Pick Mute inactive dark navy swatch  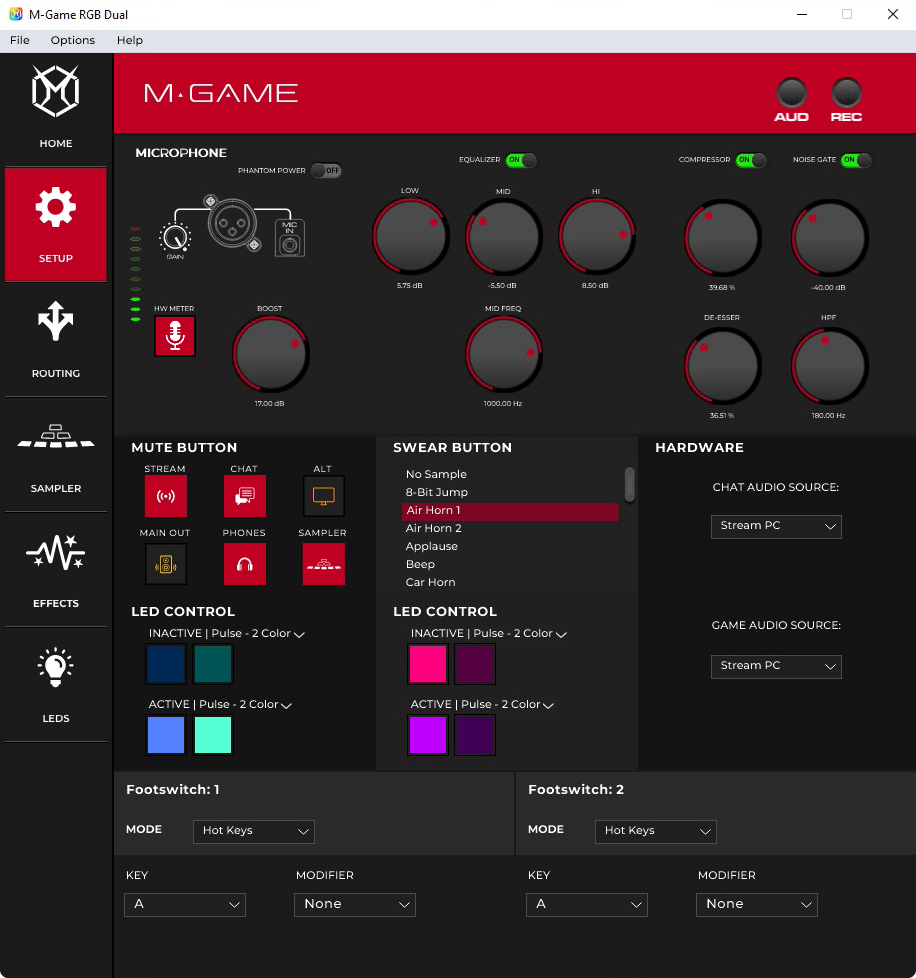(x=166, y=664)
